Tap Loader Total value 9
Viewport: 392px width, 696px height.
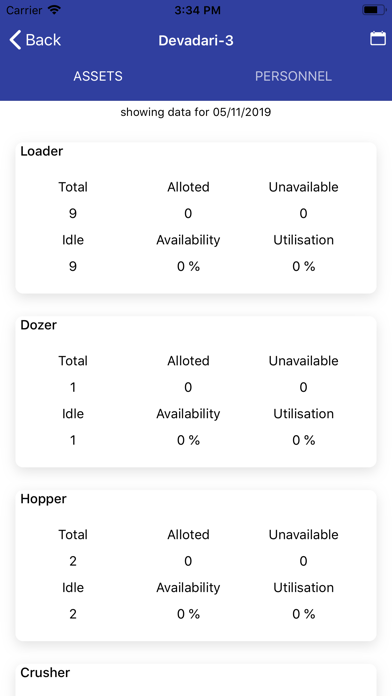point(73,214)
